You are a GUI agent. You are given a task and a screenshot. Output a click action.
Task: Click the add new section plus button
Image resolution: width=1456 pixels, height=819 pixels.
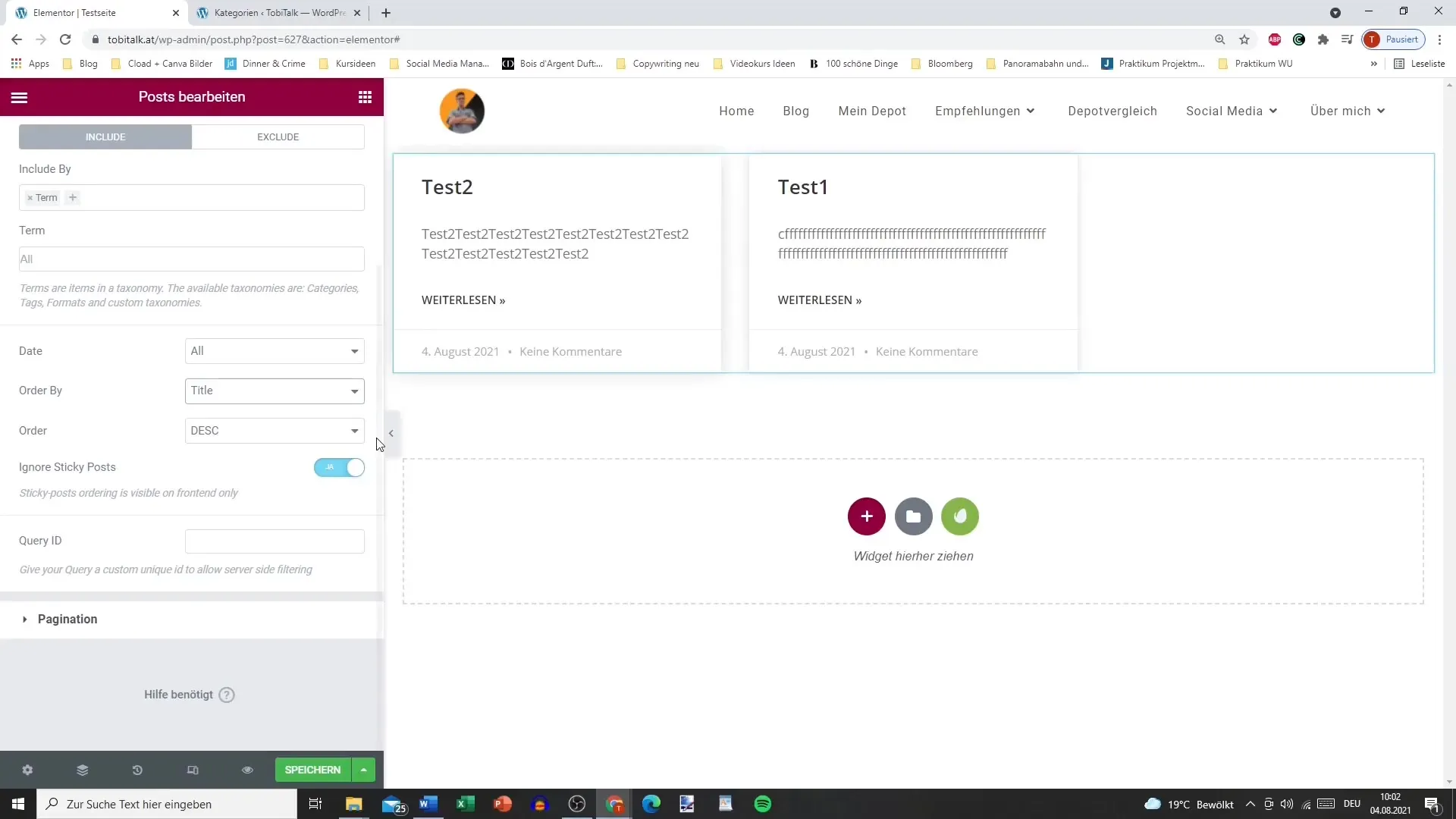pos(867,516)
